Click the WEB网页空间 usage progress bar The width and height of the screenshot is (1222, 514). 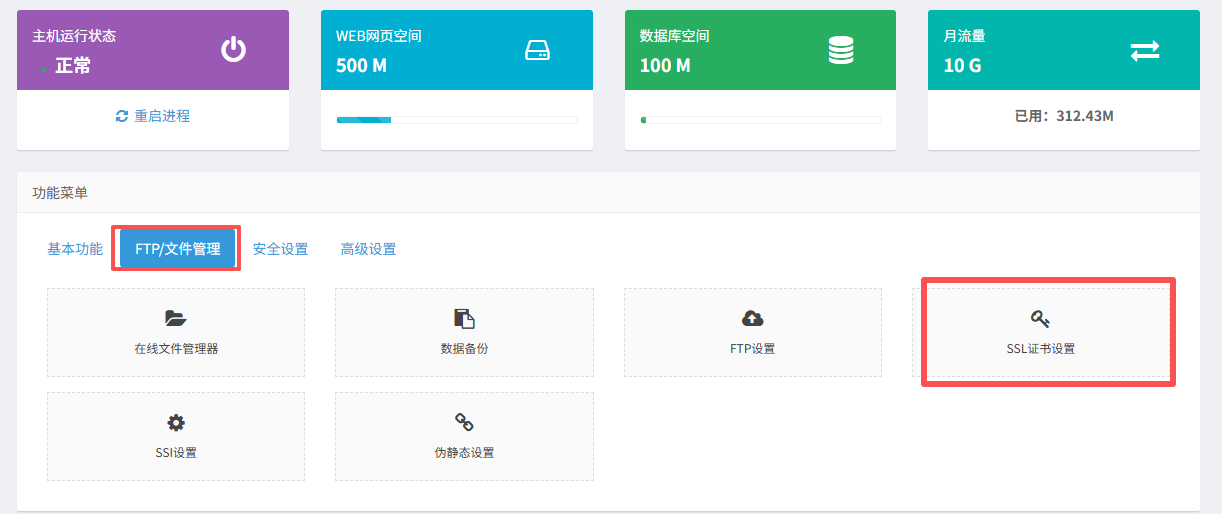(457, 120)
